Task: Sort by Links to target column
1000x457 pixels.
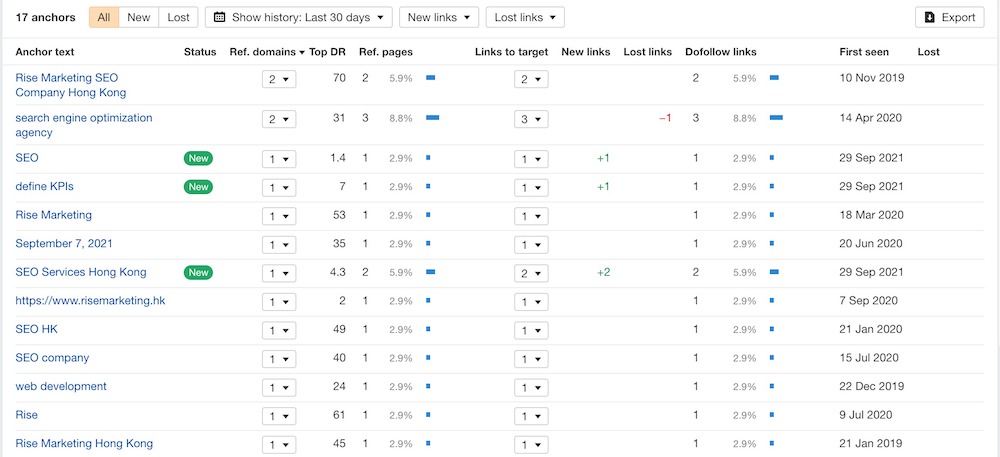Action: click(511, 52)
